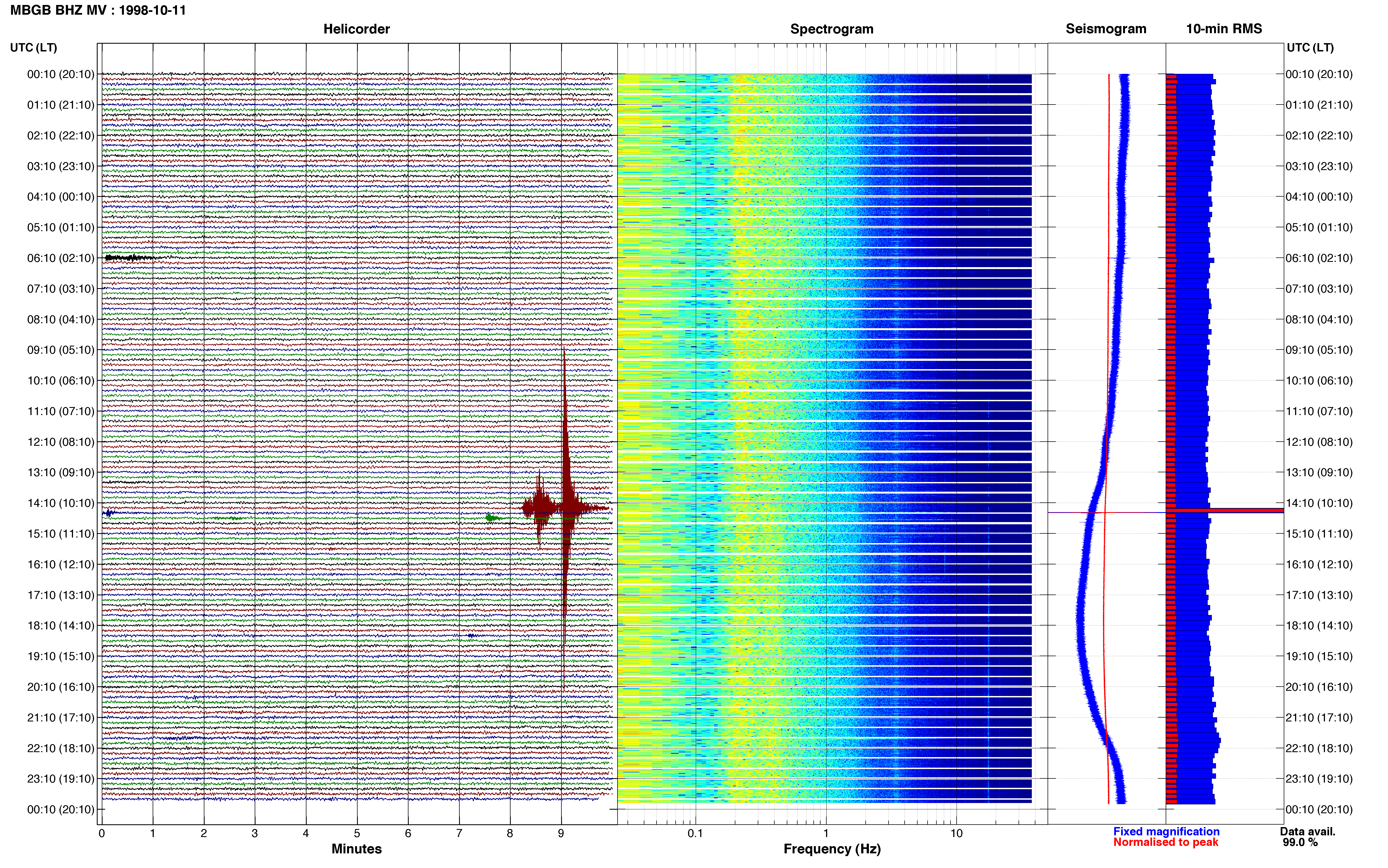Click left time label '21:10 (17:10)'
This screenshot has height=868, width=1388.
click(61, 718)
